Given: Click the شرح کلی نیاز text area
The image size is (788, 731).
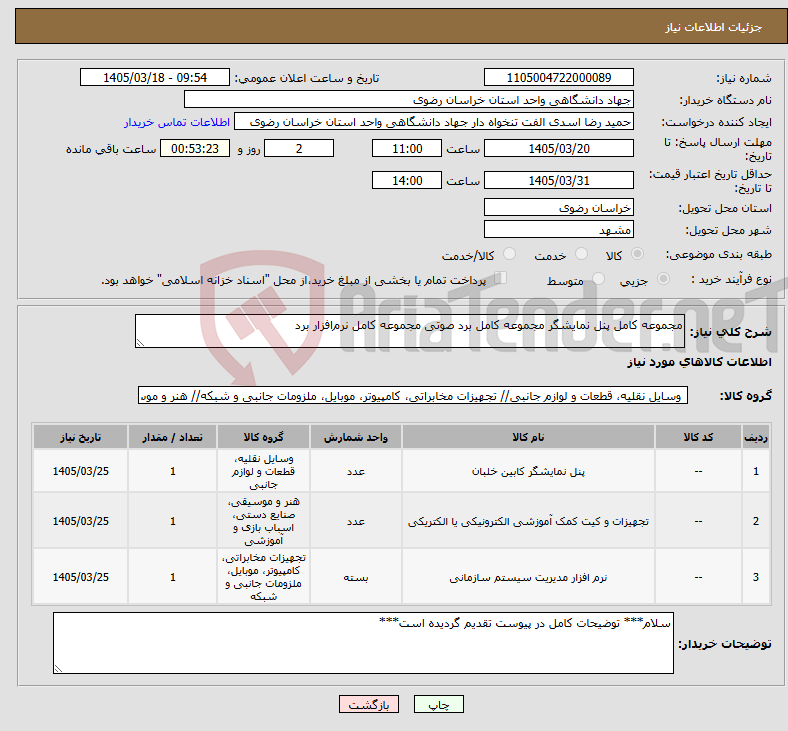Looking at the screenshot, I should point(410,331).
